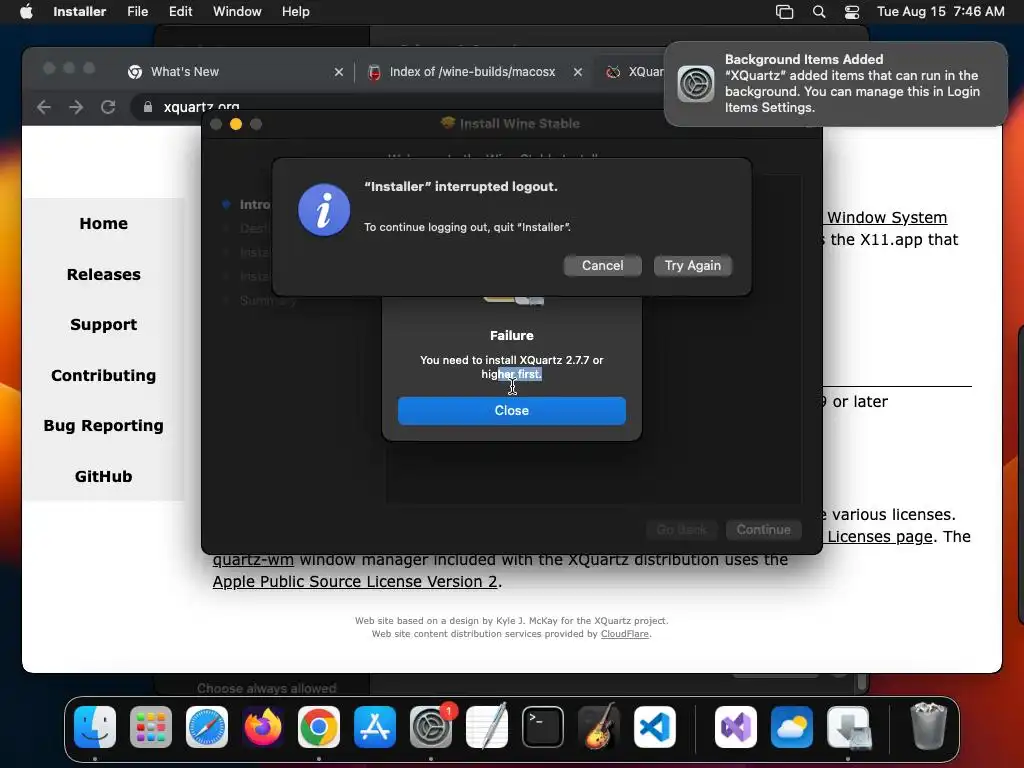Click Cancel in the interrupted logout dialog
The width and height of the screenshot is (1024, 768).
pos(602,265)
